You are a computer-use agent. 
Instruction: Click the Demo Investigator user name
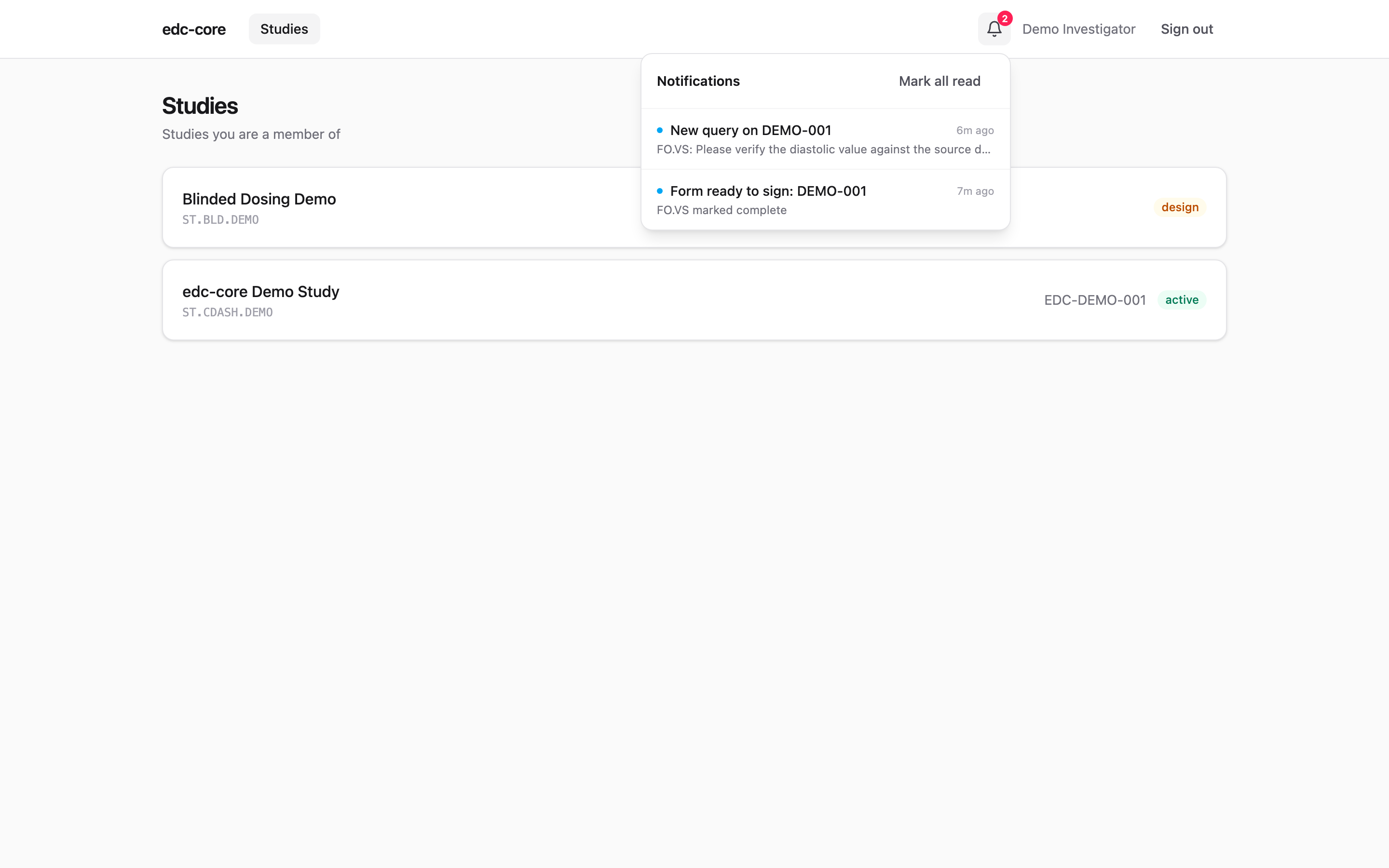pos(1078,29)
